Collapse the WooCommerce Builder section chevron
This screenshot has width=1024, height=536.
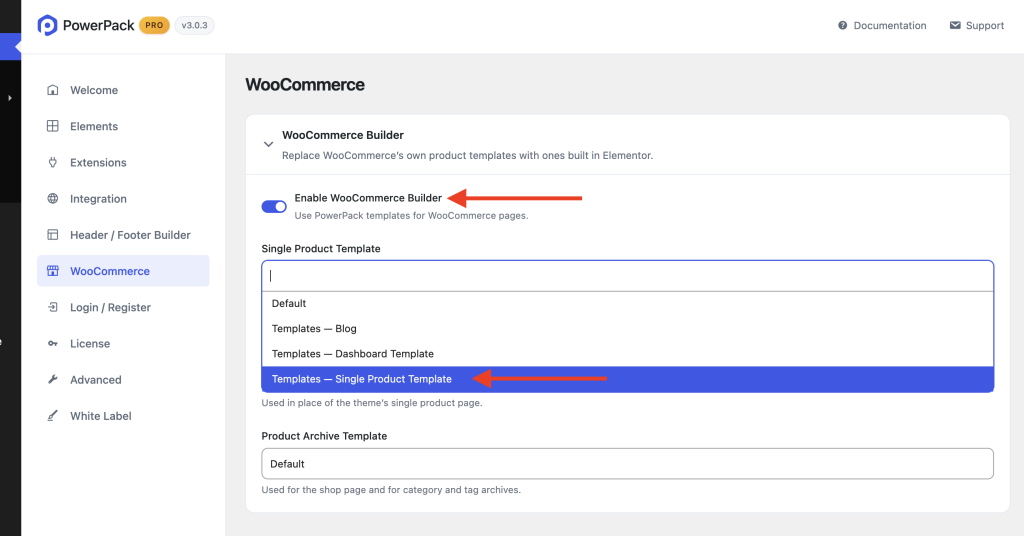click(x=268, y=144)
